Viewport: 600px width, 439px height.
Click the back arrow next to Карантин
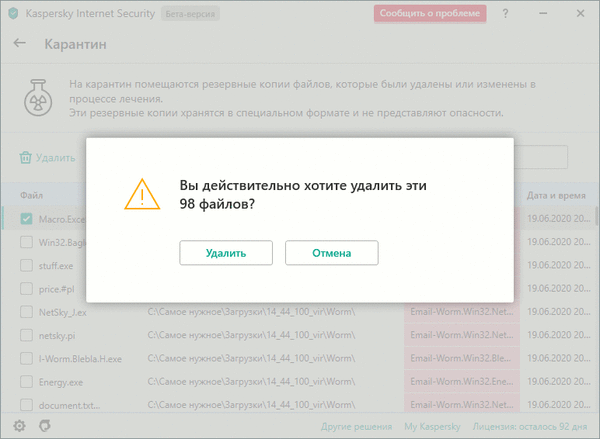[x=20, y=45]
